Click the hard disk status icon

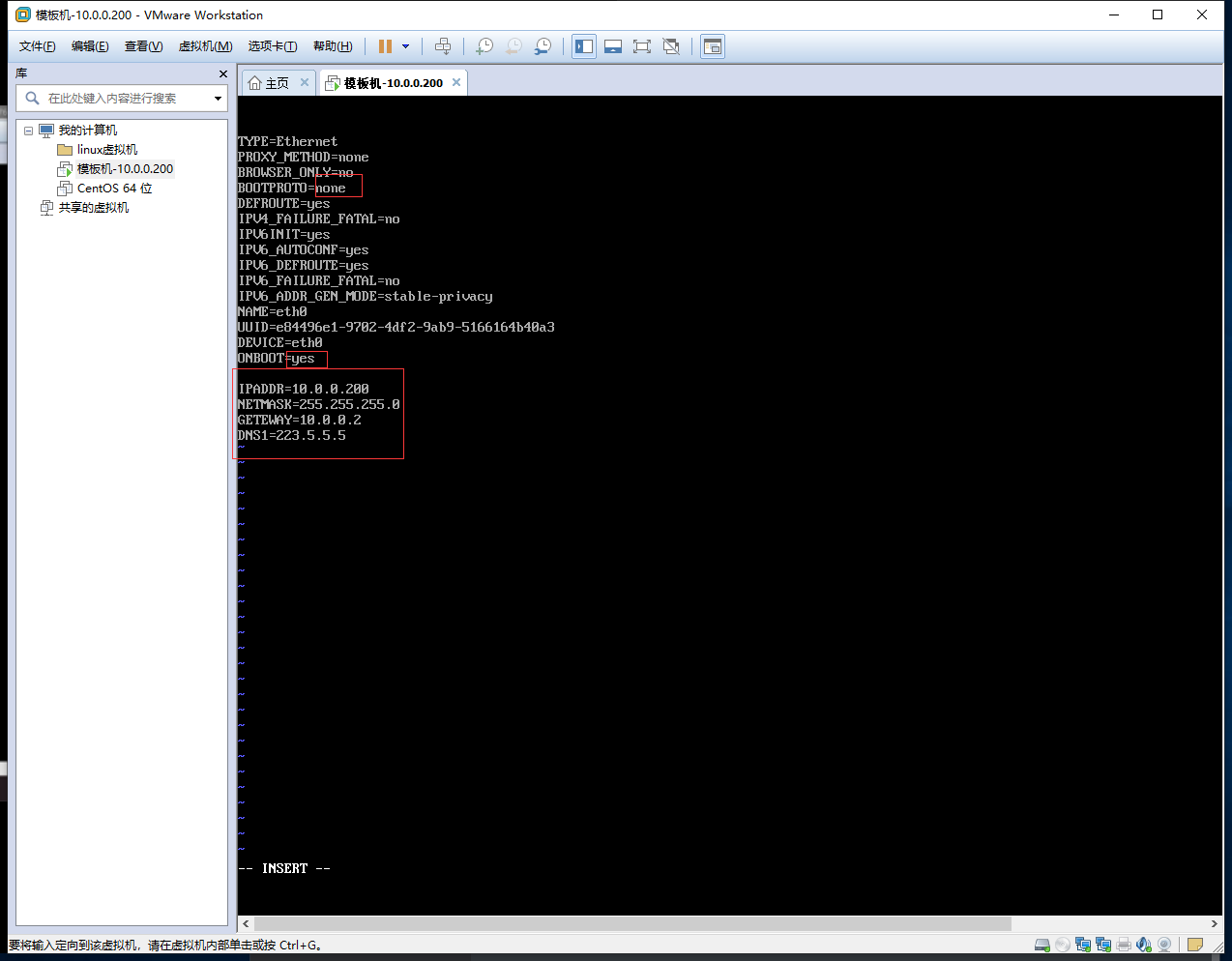pyautogui.click(x=1042, y=945)
